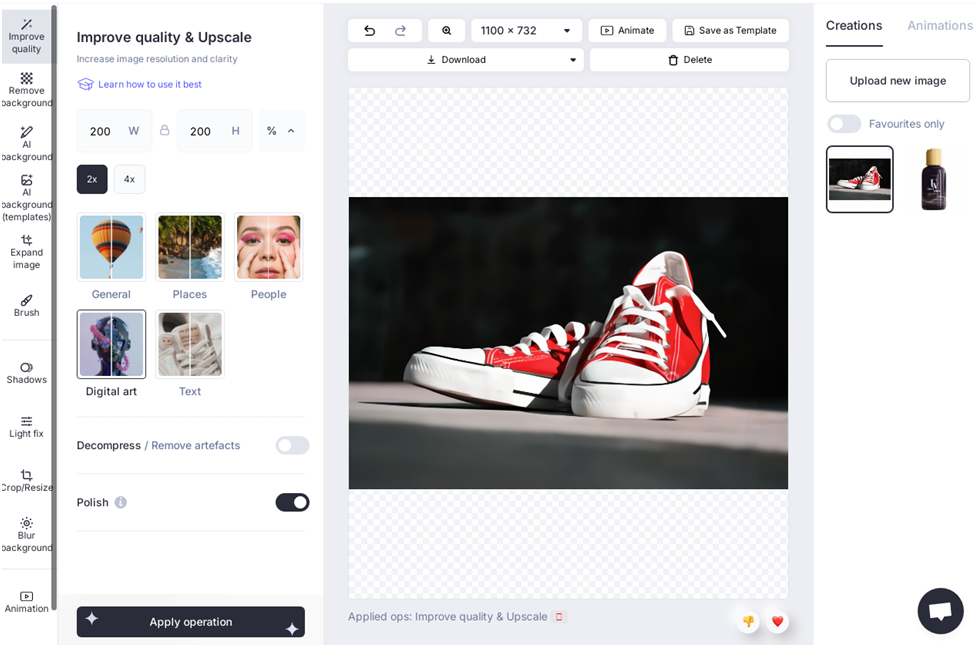Click the zoom magnifier icon

[446, 31]
